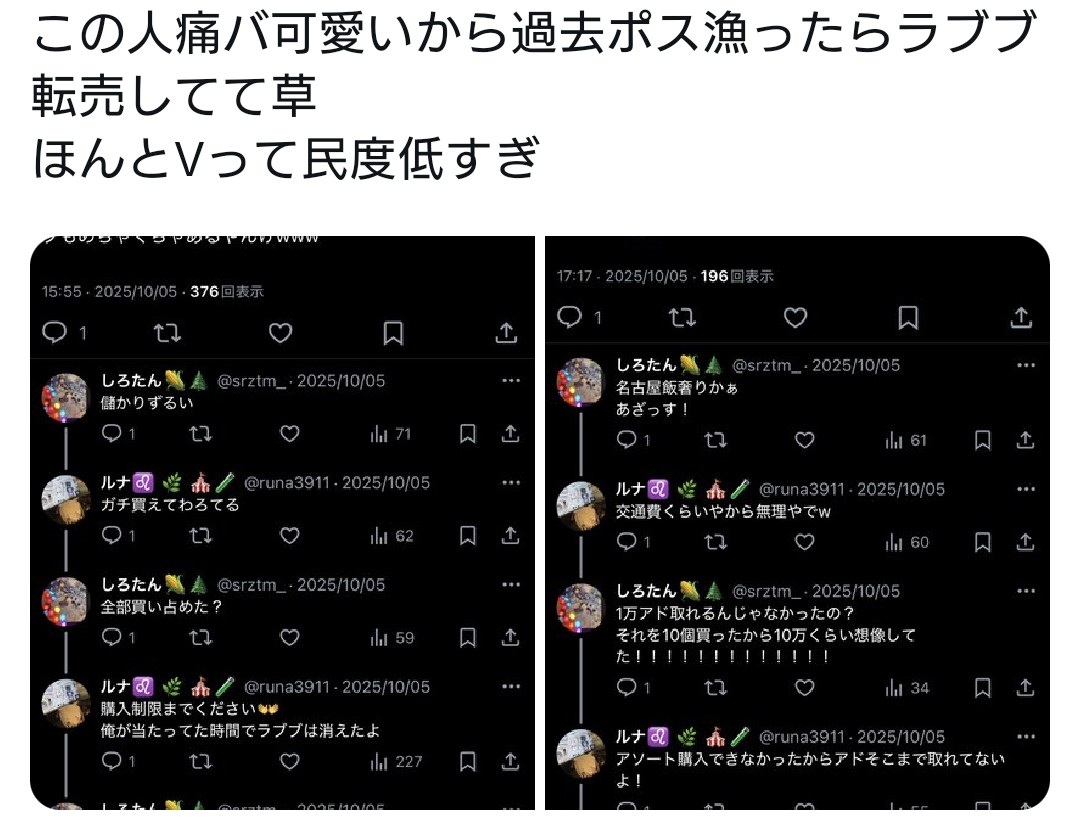View analytics showing 227 views
The image size is (1080, 835).
coord(396,761)
